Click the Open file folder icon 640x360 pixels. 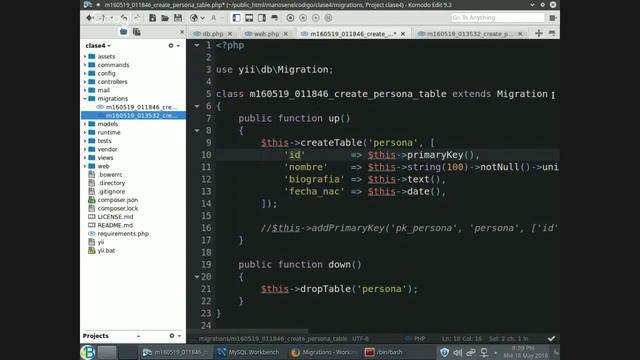coord(165,18)
